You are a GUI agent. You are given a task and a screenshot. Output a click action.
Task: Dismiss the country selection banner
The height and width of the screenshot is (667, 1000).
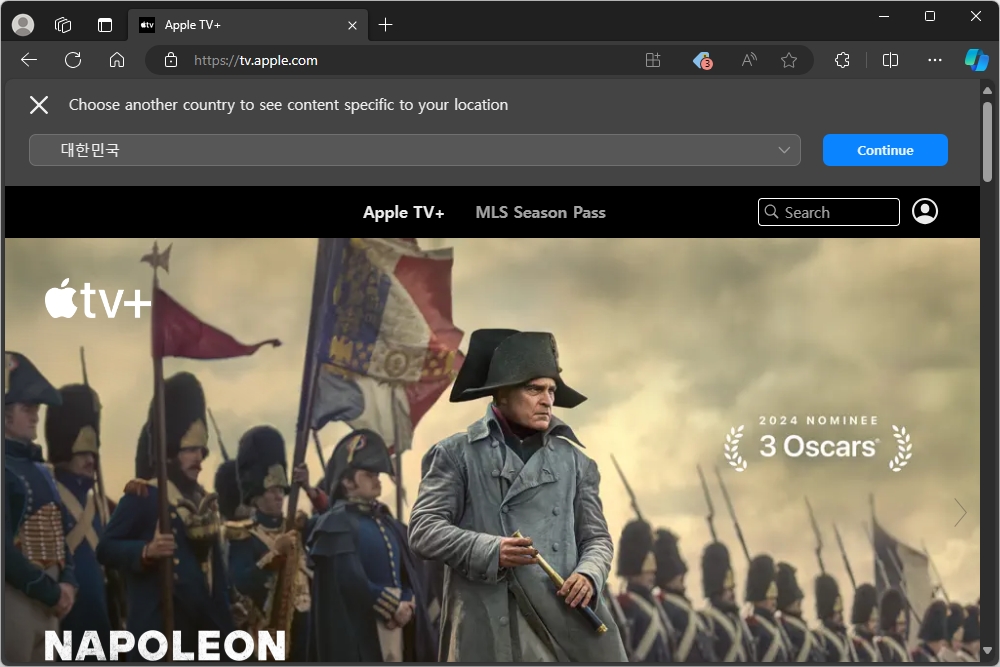[39, 105]
